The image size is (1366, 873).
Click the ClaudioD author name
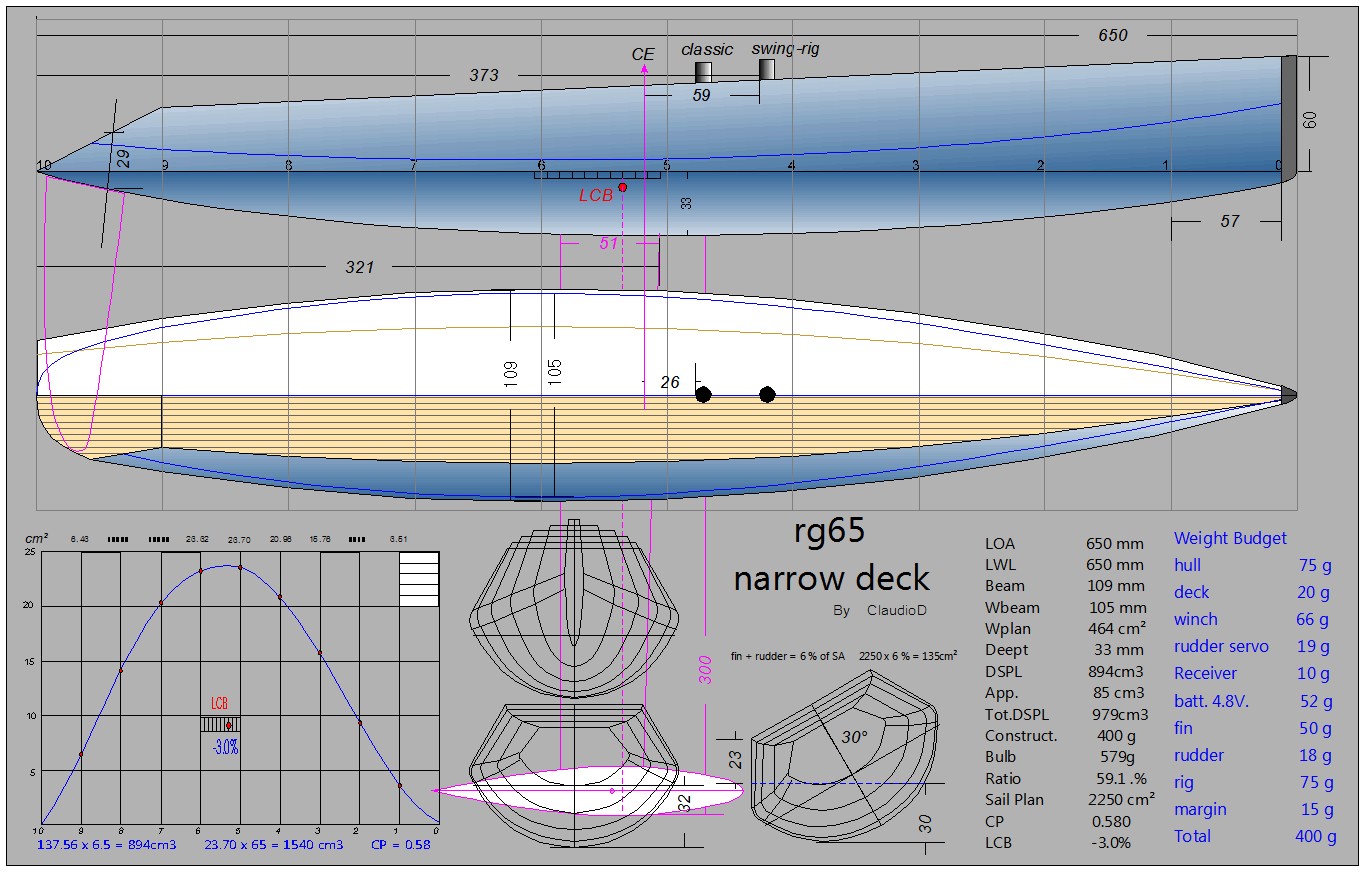(x=894, y=610)
